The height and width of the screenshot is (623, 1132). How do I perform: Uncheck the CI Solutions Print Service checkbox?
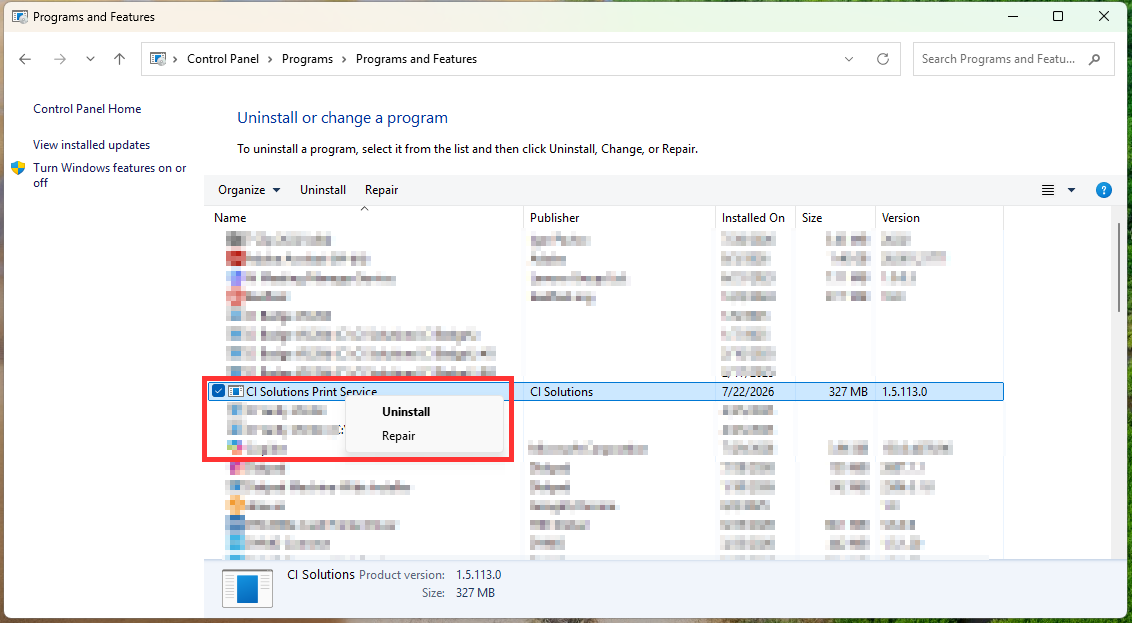(218, 391)
